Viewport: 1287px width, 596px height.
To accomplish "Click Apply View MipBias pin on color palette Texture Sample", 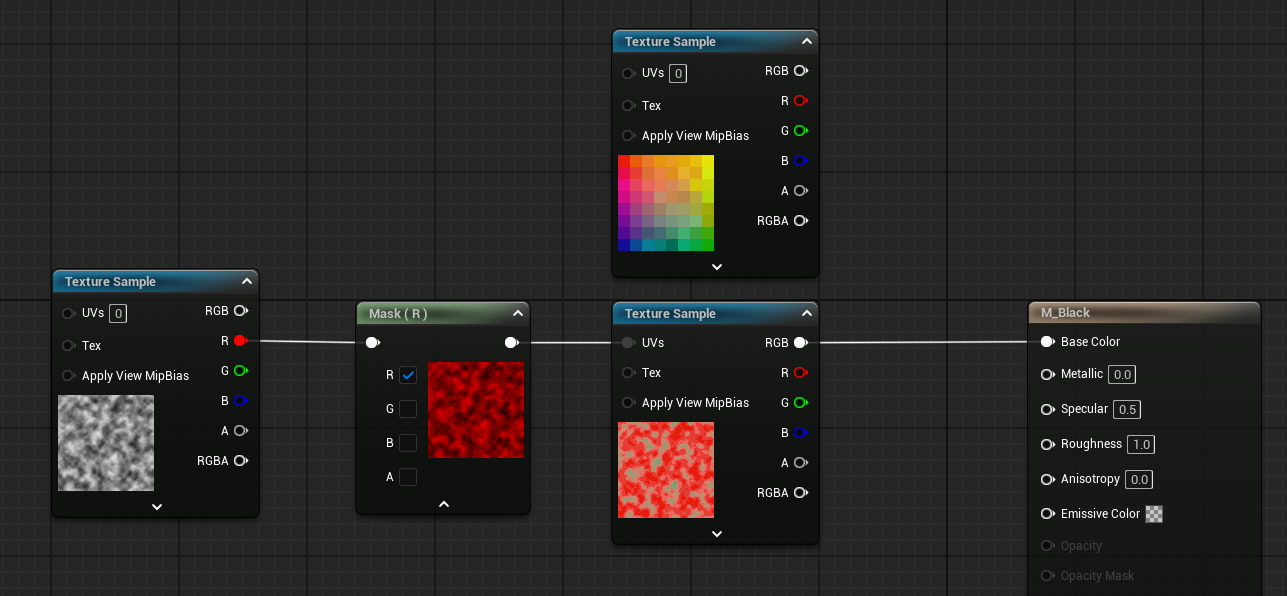I will coord(628,135).
